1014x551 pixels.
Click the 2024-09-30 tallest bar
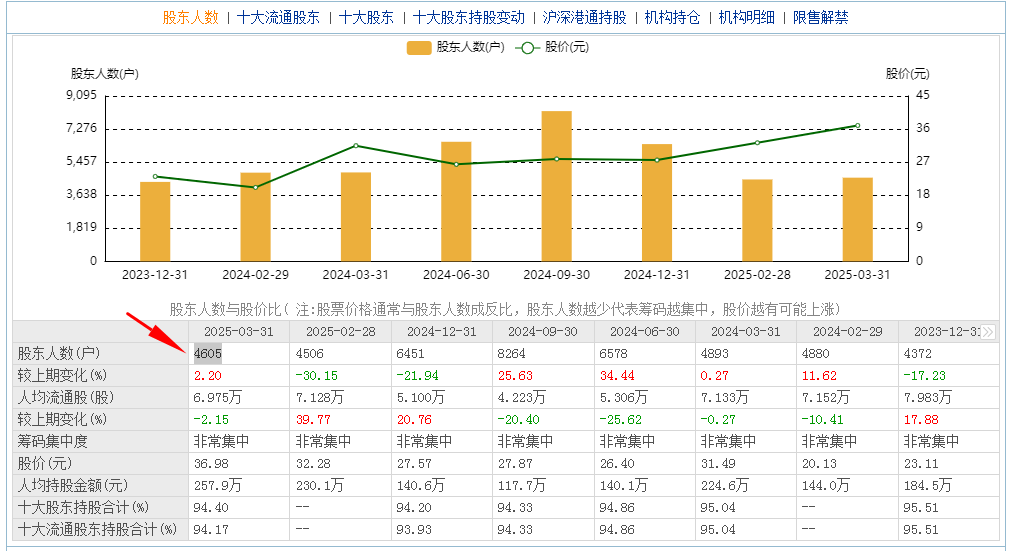point(557,186)
